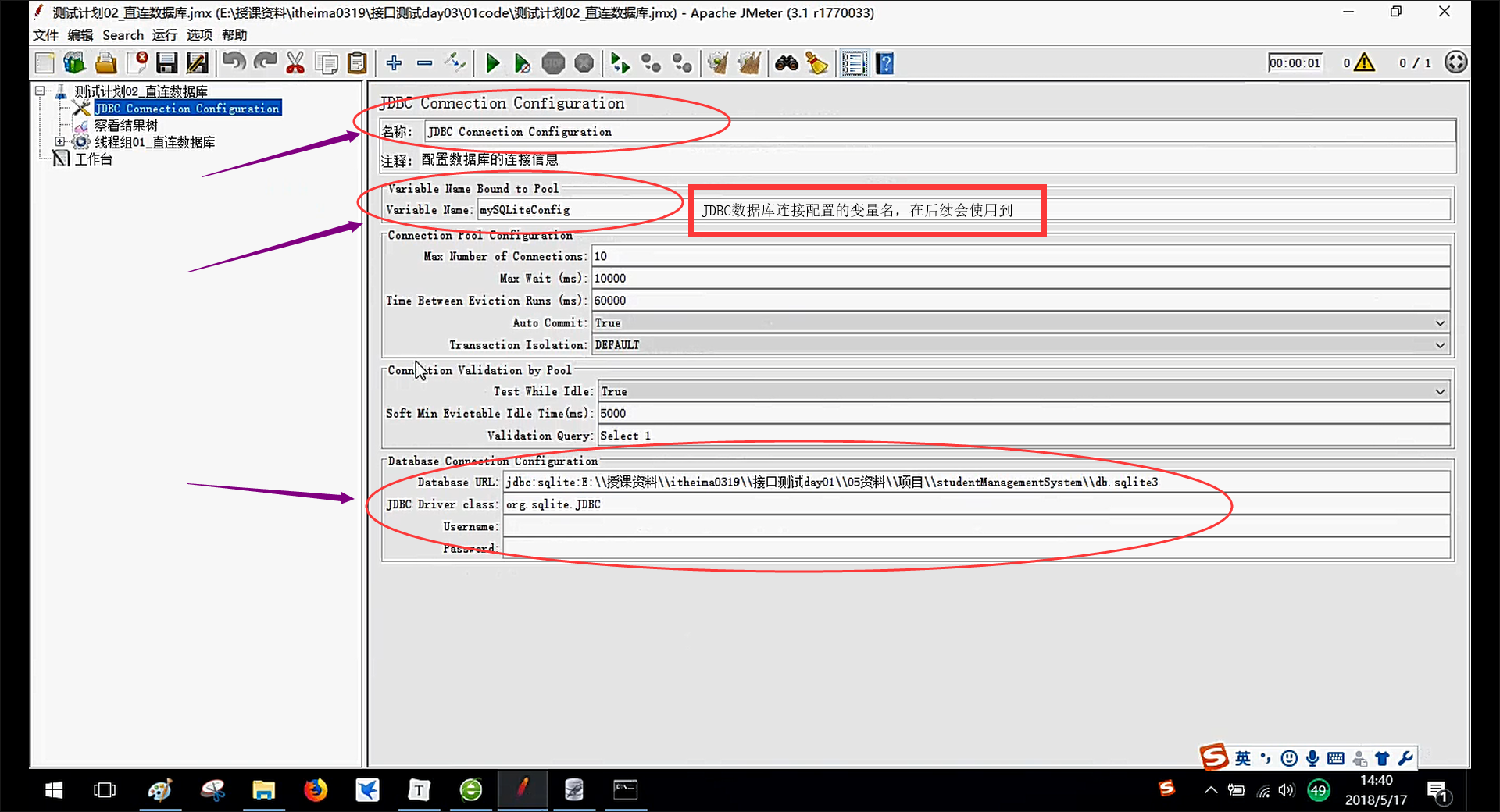Click the Max Wait (ms) field
The height and width of the screenshot is (812, 1500).
[x=1021, y=278]
